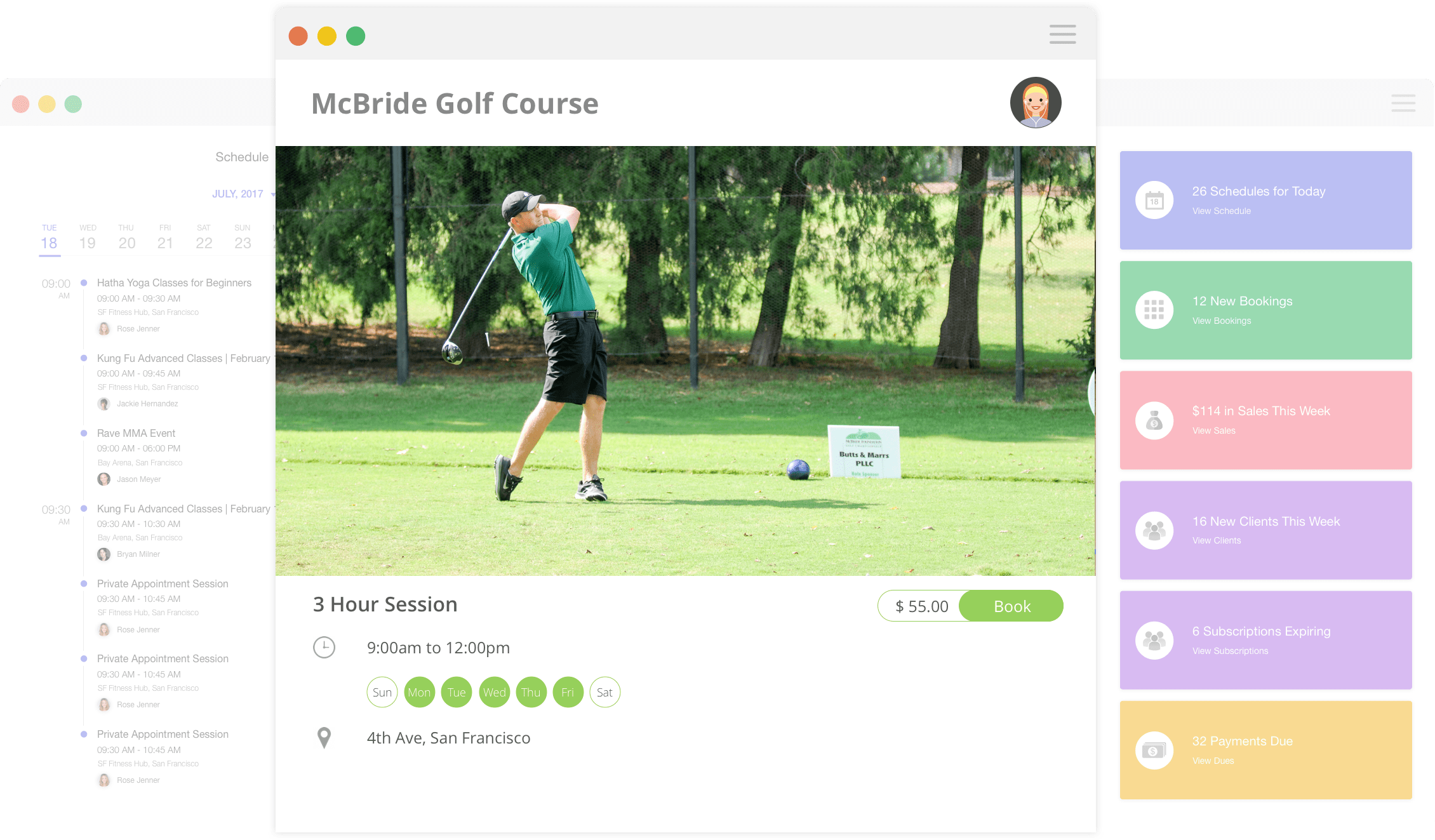Click the clock icon beside session time
Image resolution: width=1435 pixels, height=840 pixels.
(x=324, y=648)
